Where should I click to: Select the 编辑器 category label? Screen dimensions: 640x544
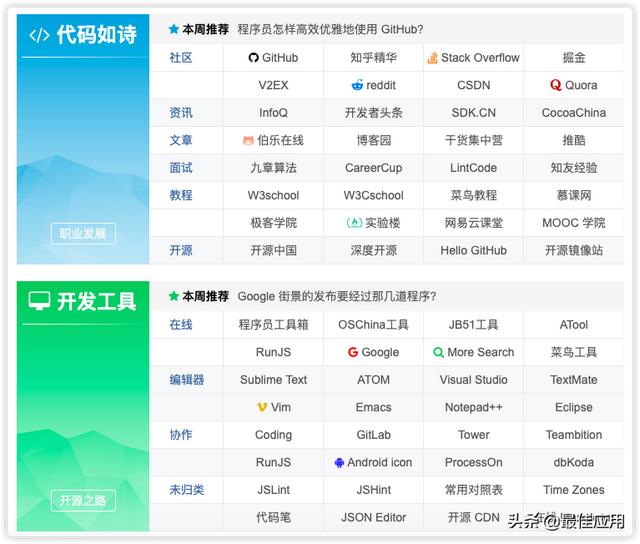pos(187,380)
